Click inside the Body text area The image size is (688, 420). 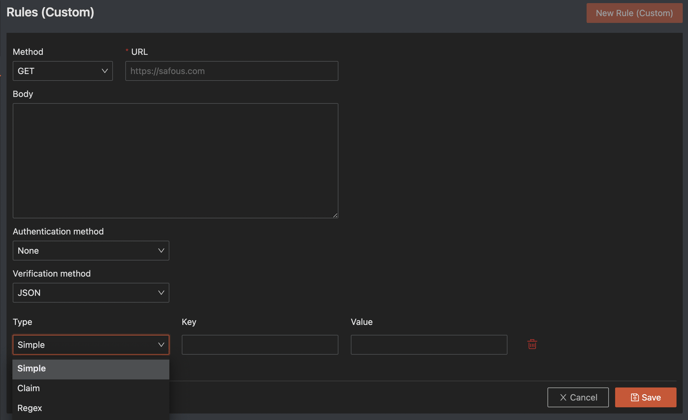(x=175, y=160)
